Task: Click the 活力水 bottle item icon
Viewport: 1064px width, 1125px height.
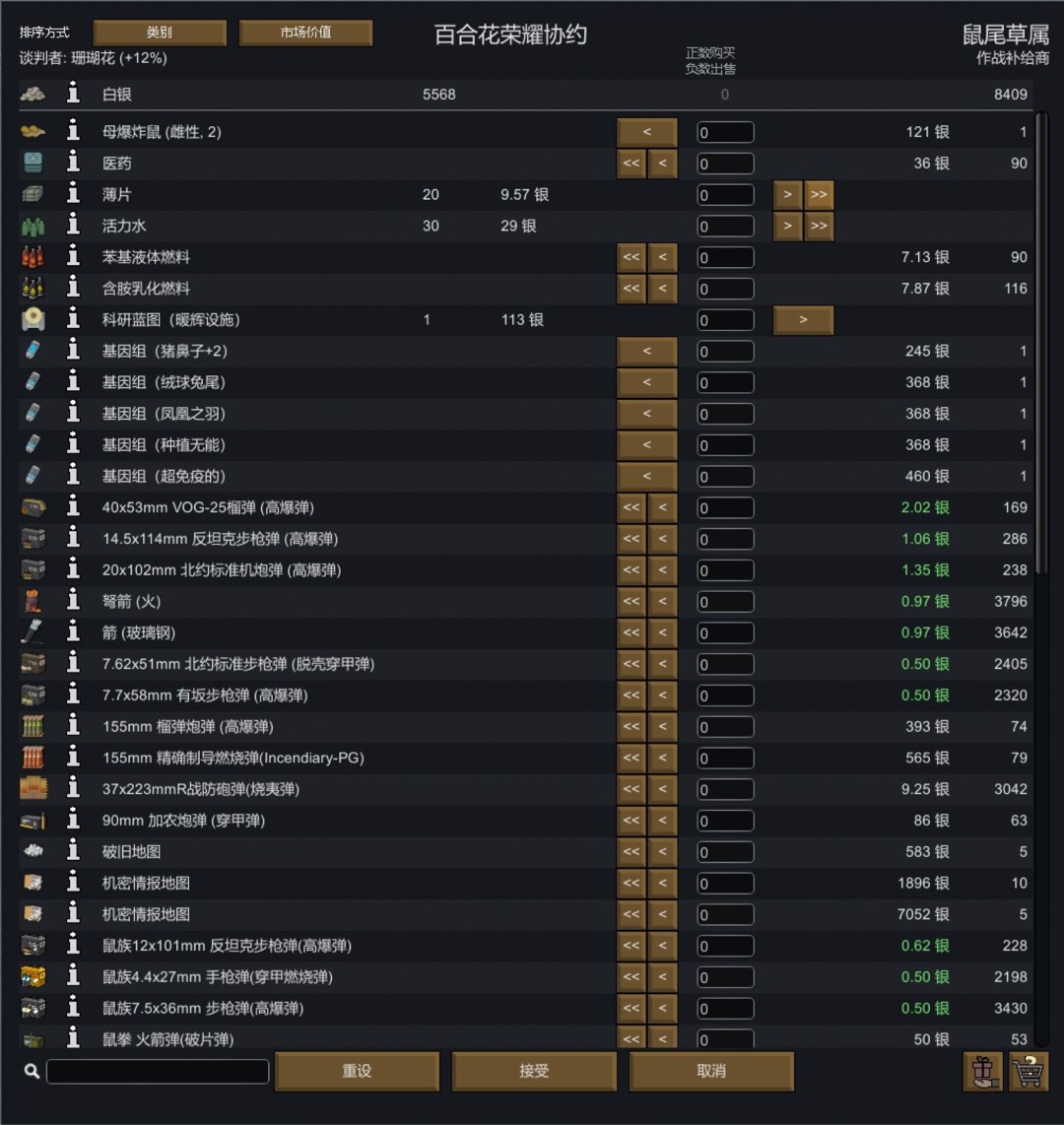Action: pos(33,227)
